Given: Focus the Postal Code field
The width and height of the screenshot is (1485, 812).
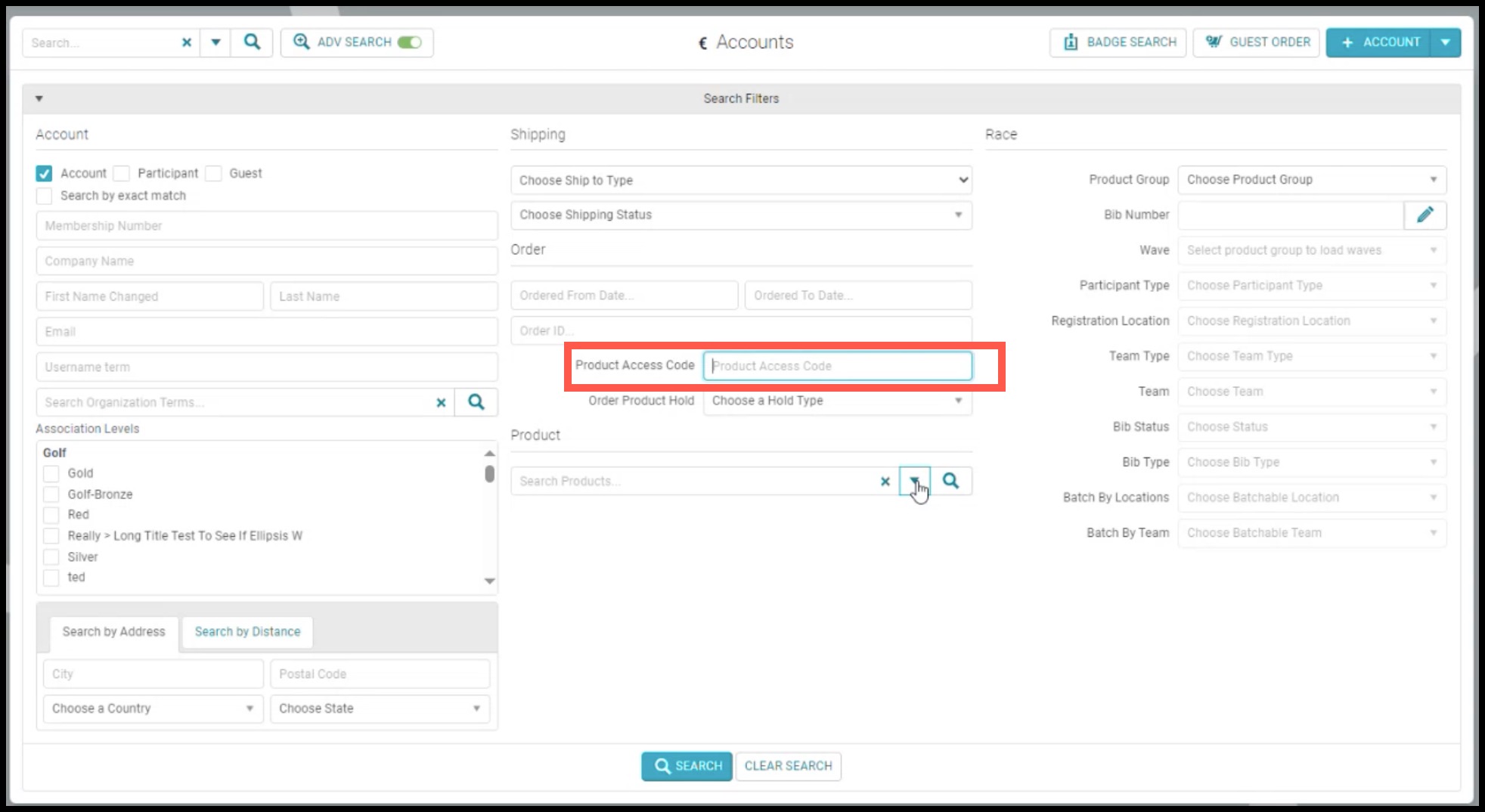Looking at the screenshot, I should click(x=380, y=674).
